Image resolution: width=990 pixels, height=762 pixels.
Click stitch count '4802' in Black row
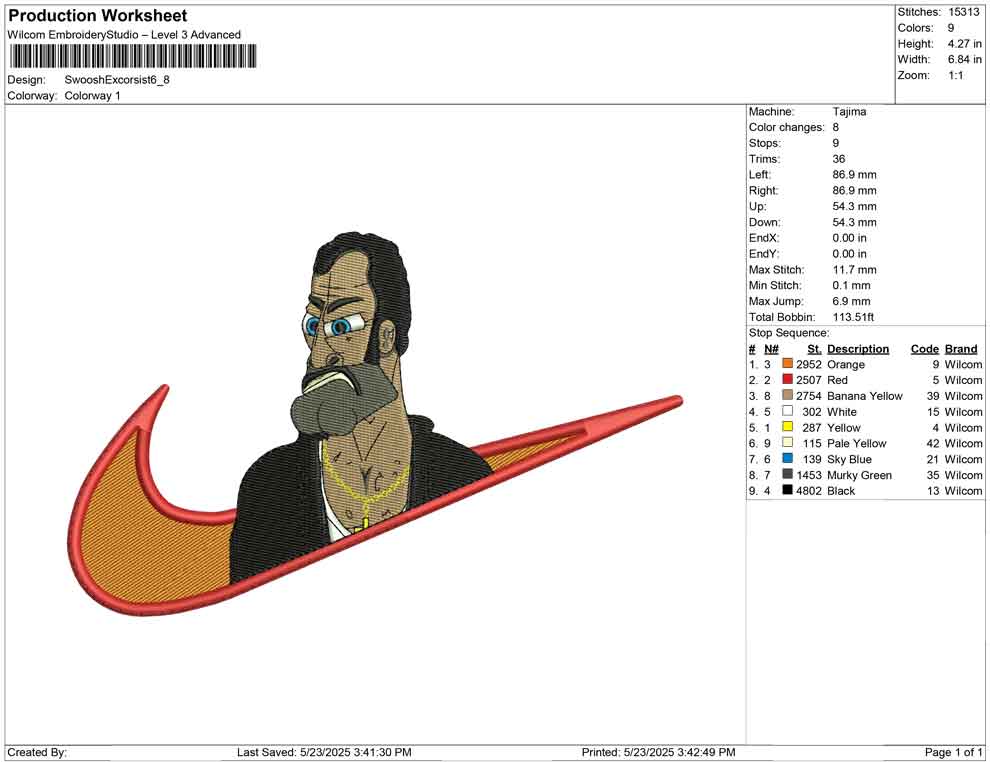click(x=809, y=491)
